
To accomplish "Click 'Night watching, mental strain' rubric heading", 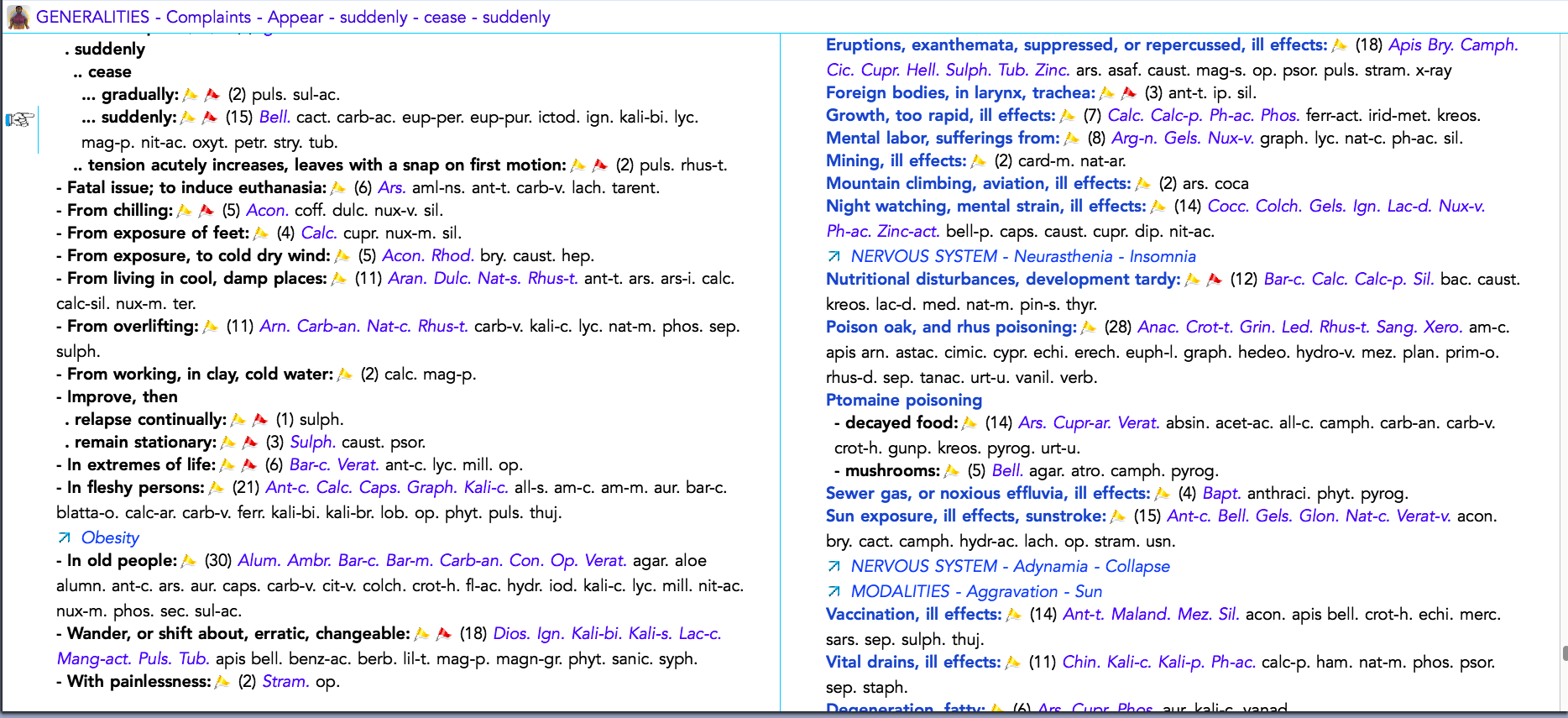I will coord(985,206).
